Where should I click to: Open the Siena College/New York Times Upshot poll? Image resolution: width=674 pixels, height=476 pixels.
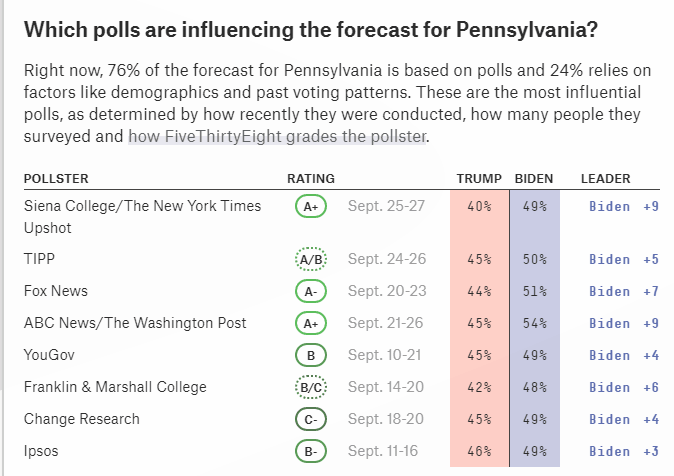coord(142,206)
